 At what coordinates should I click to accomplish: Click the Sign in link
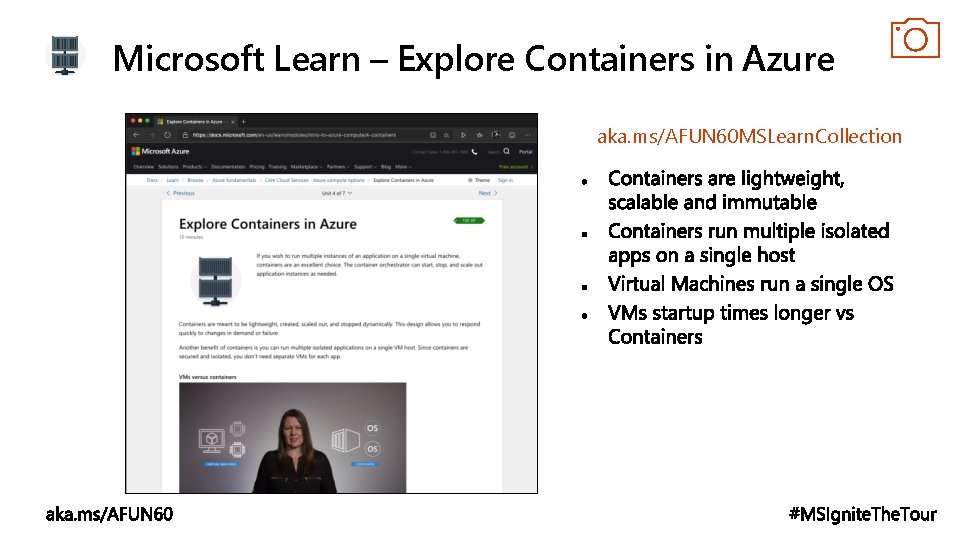505,180
